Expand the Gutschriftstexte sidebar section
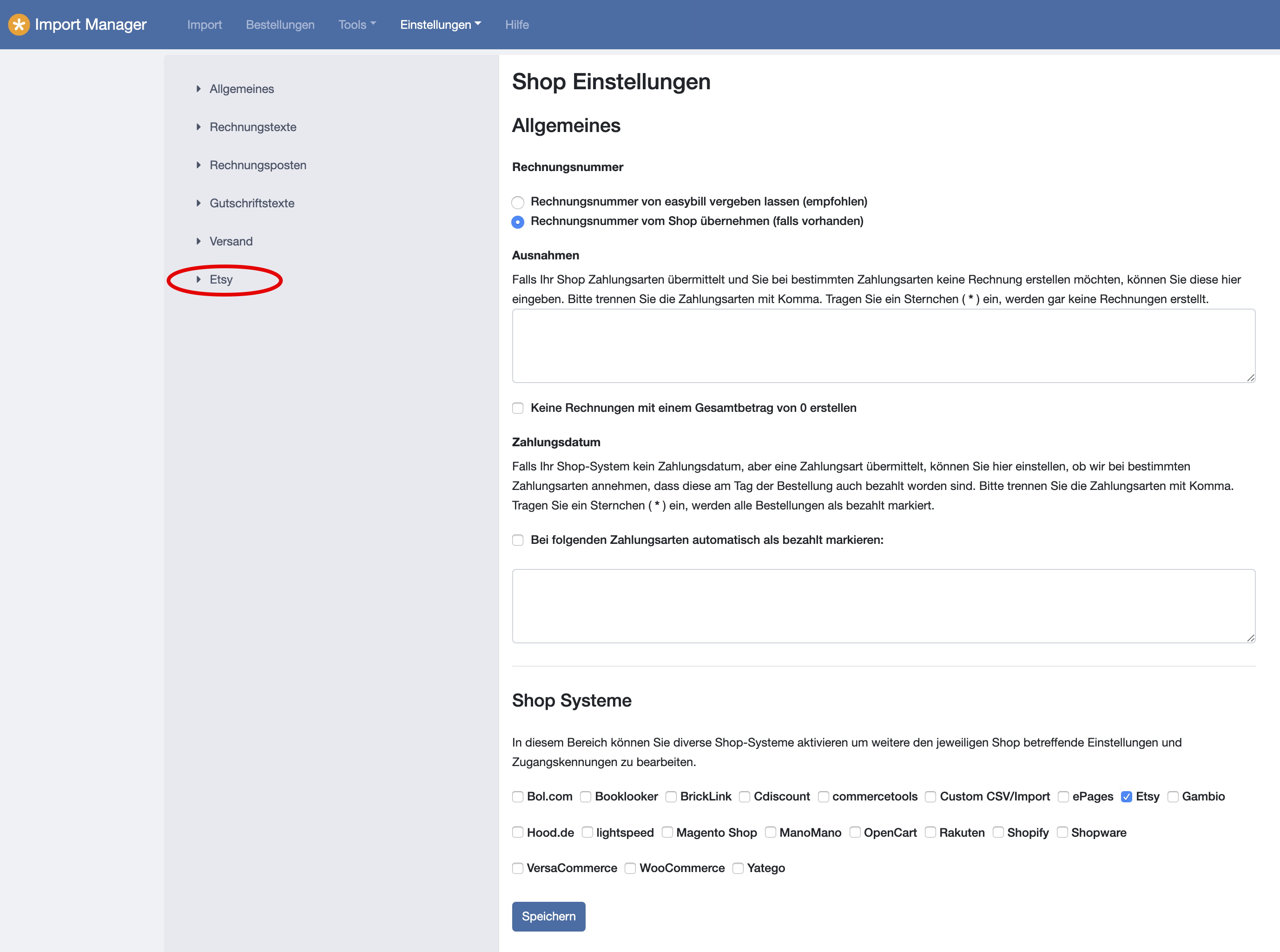This screenshot has width=1280, height=952. (252, 203)
